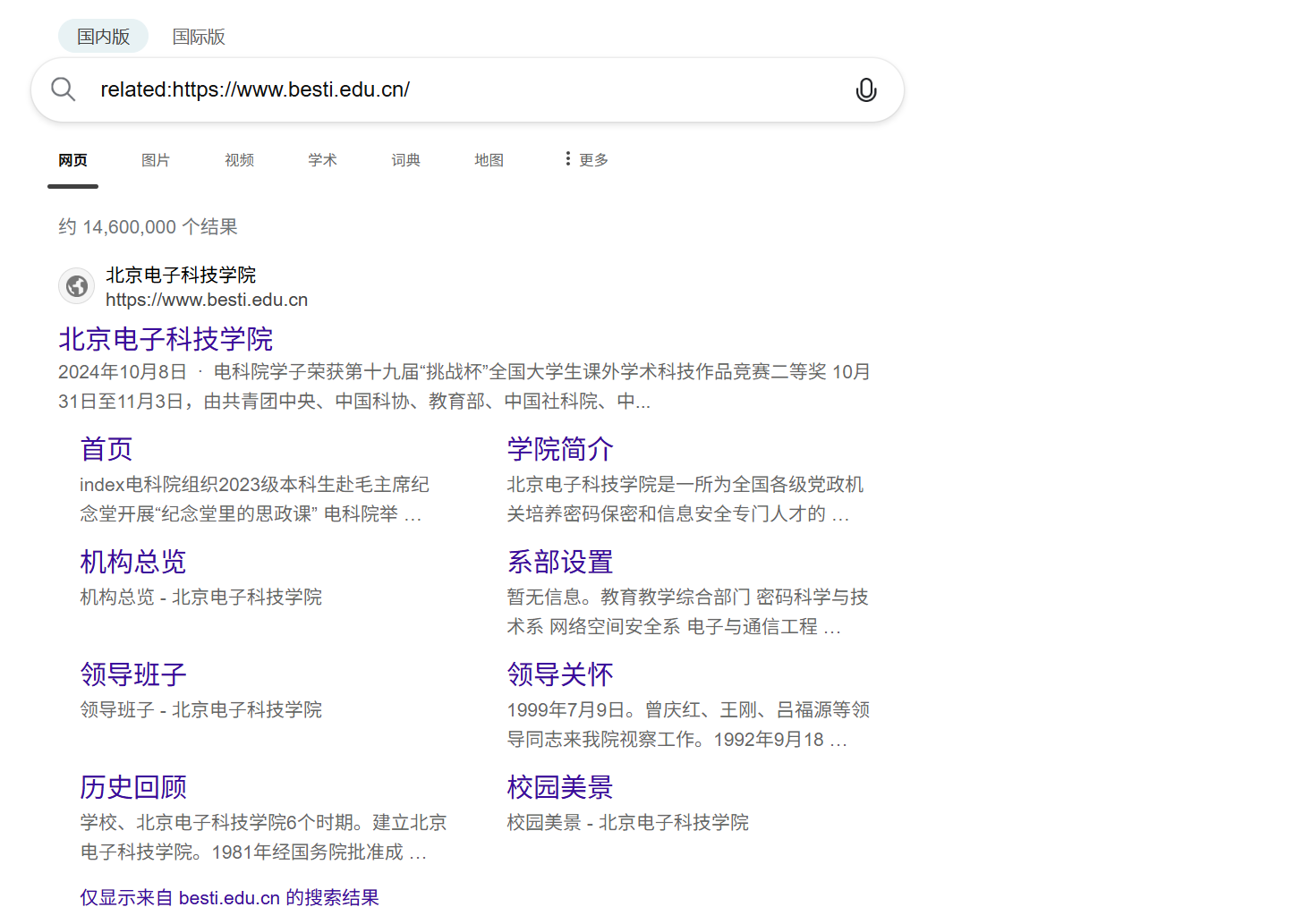Click the snippet starting 学校、北京电子科技学院6个时期
The image size is (1302, 924).
click(263, 837)
